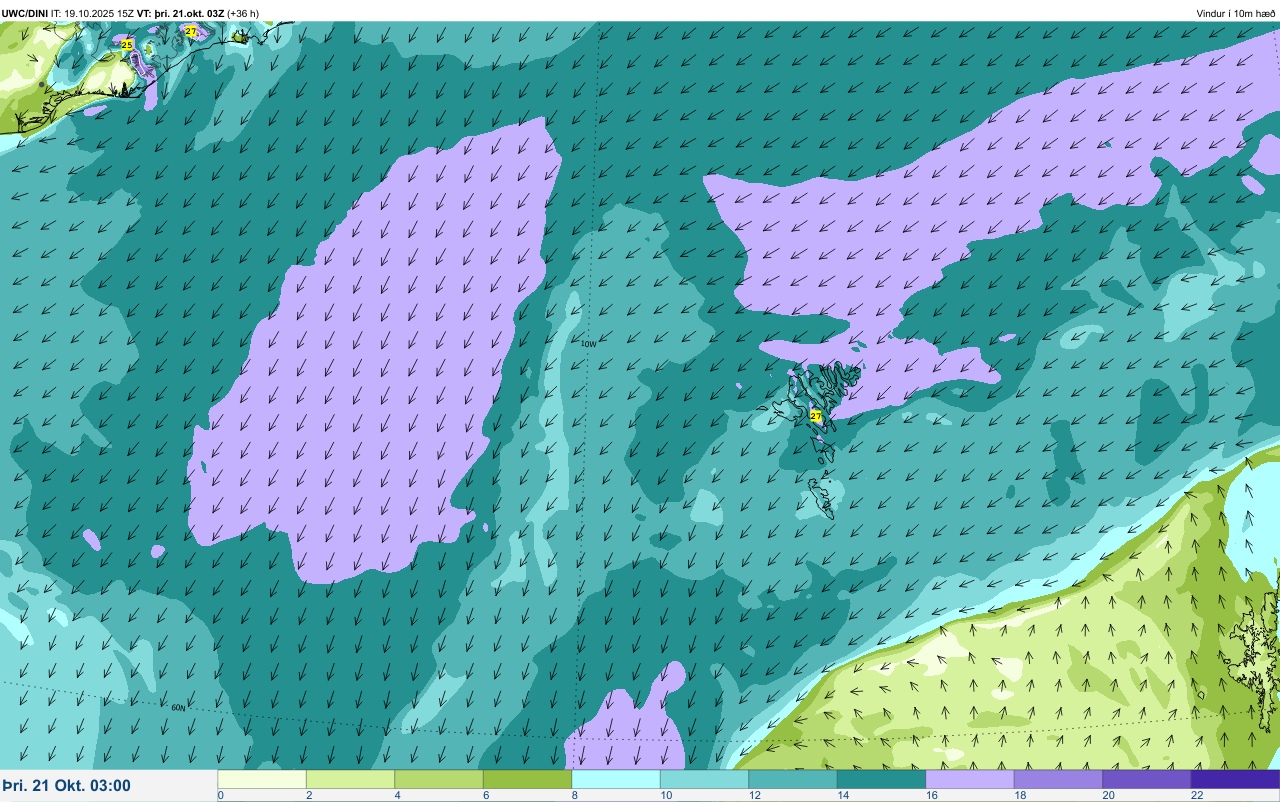The height and width of the screenshot is (802, 1280).
Task: Select the medium teal 12–14 legend swatch
Action: pyautogui.click(x=793, y=779)
